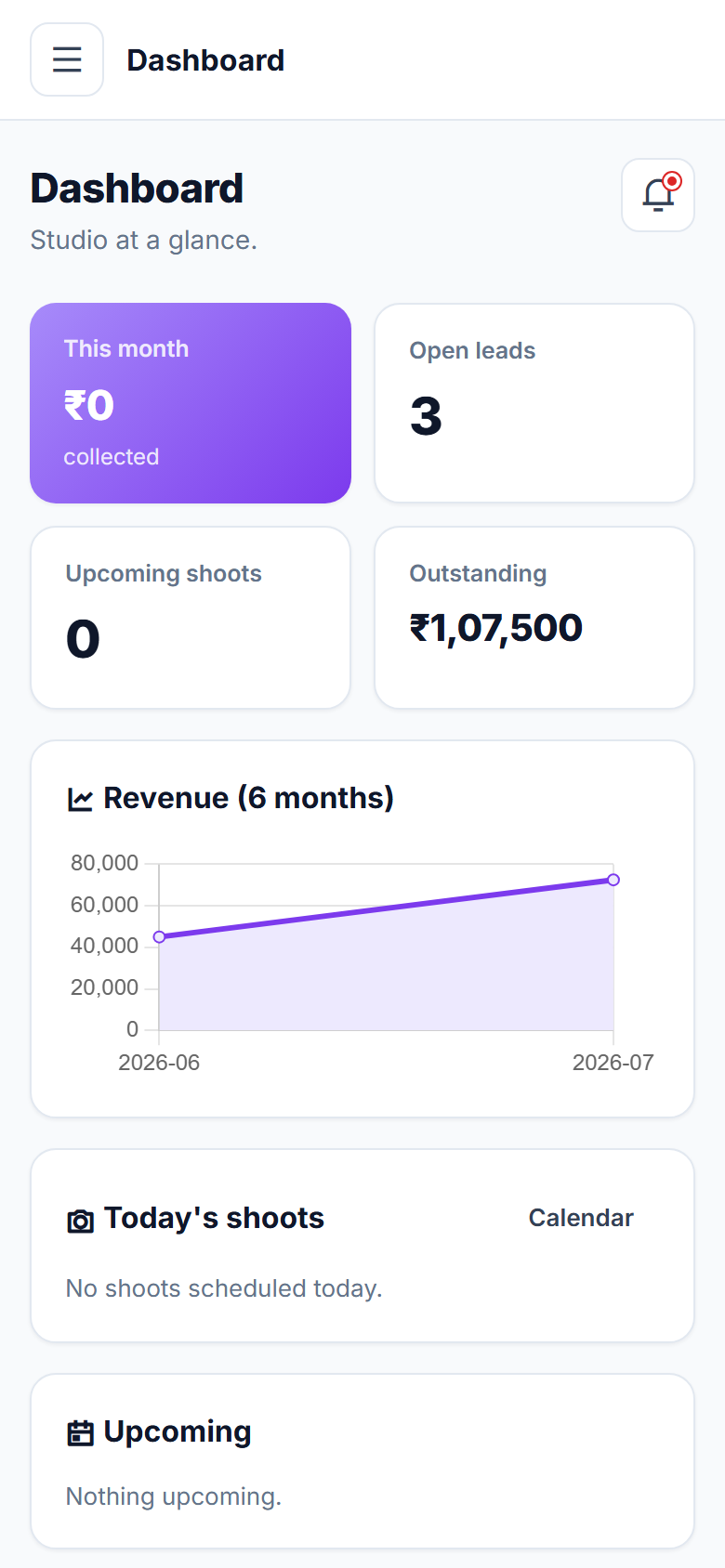
Task: Click the "Nothing upcoming." text
Action: pyautogui.click(x=174, y=1496)
